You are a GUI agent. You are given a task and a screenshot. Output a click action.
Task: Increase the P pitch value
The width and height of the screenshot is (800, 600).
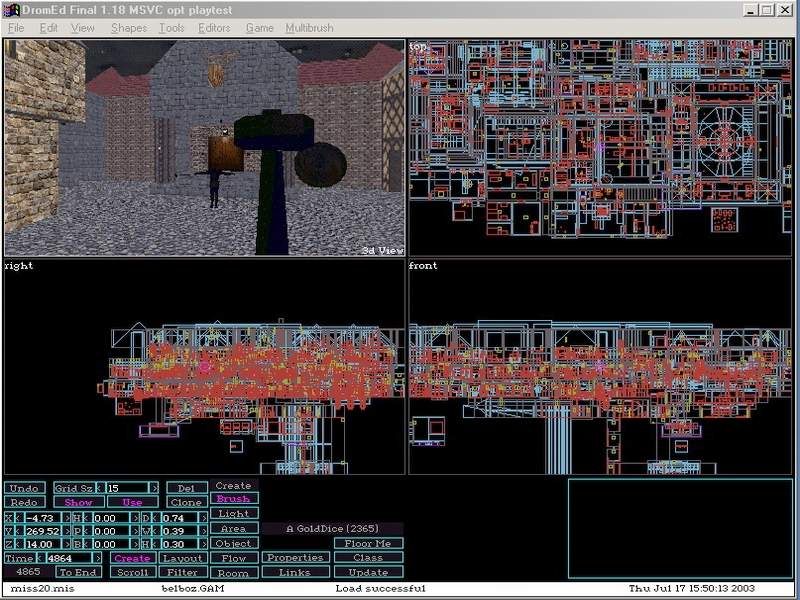pyautogui.click(x=135, y=531)
